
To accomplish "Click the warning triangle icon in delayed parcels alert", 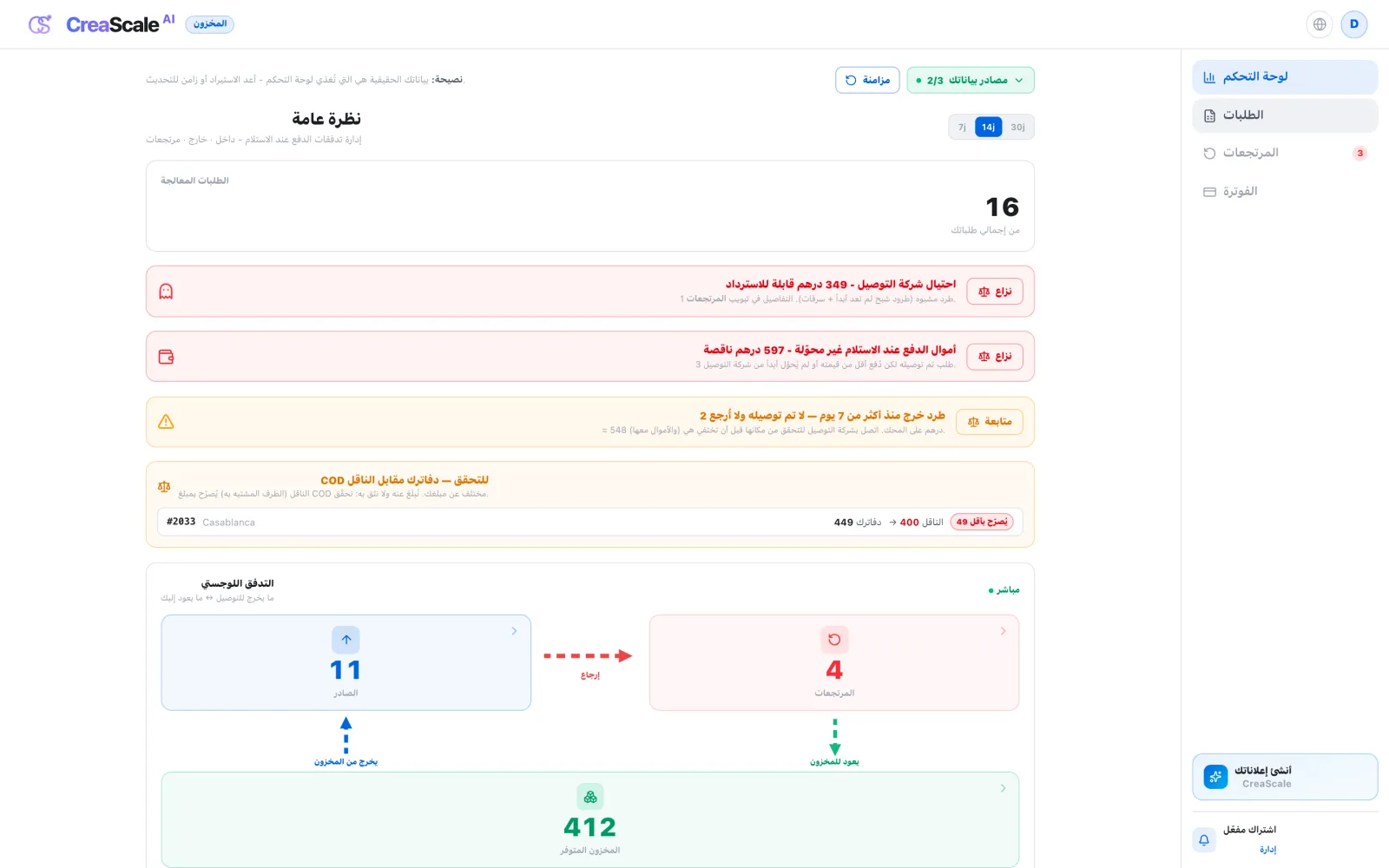I will (x=166, y=422).
